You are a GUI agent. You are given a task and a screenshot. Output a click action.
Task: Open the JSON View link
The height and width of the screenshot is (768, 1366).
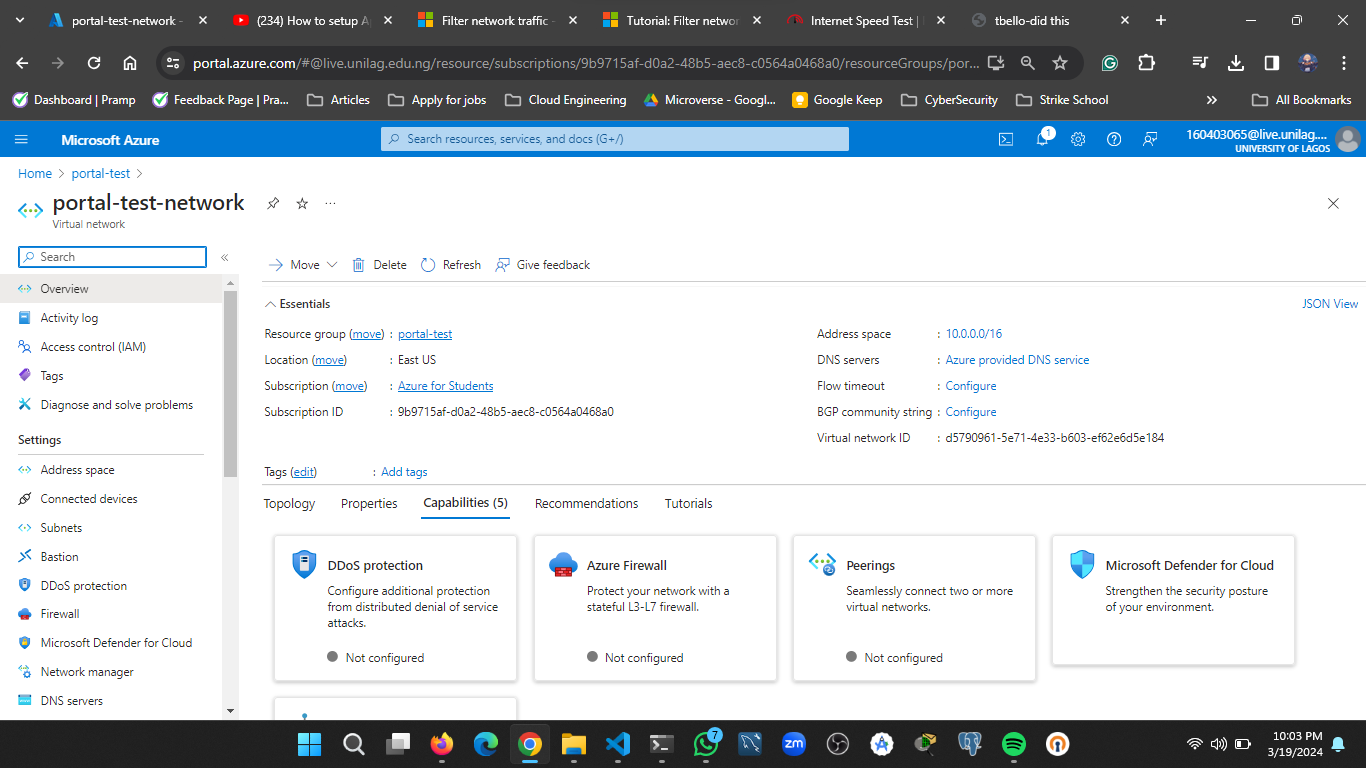(x=1330, y=304)
